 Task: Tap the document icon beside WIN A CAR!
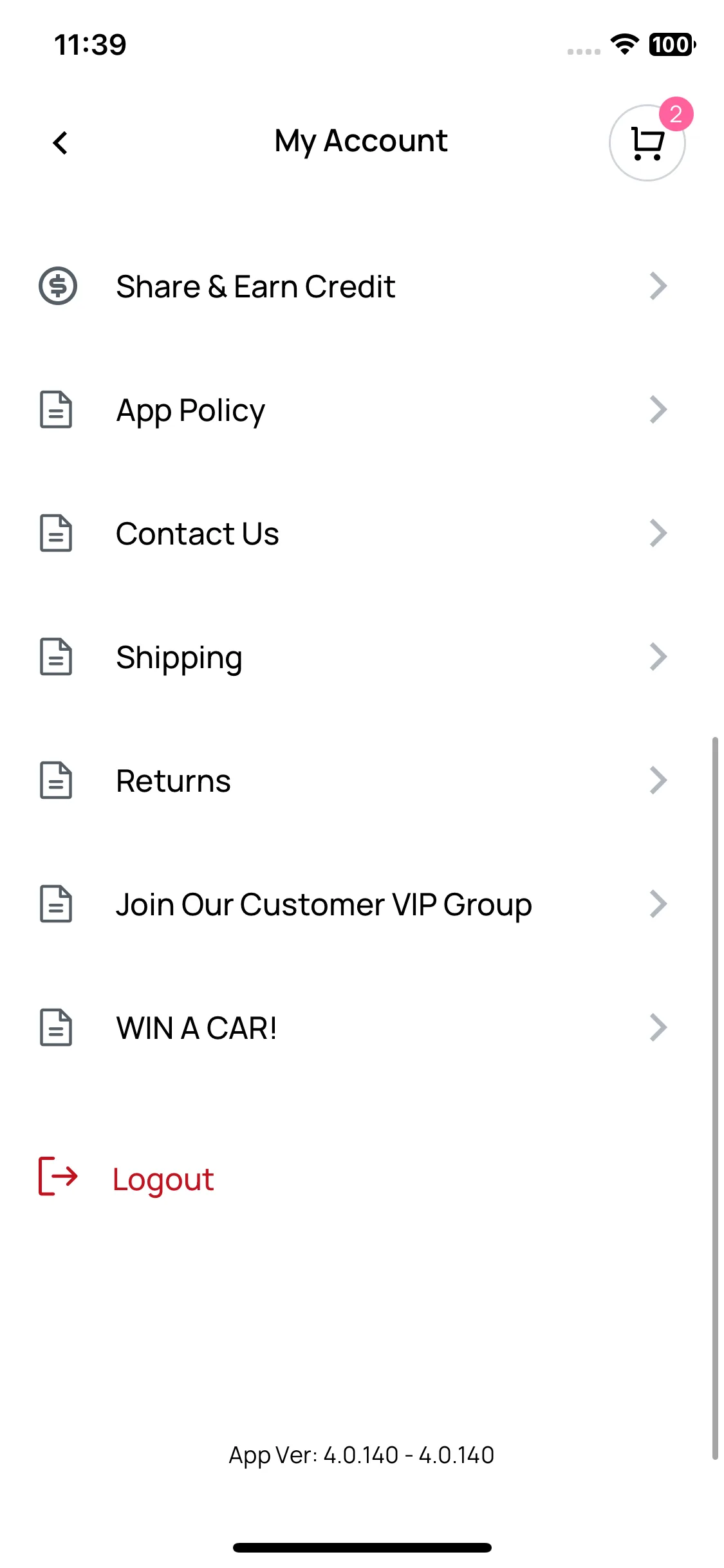click(56, 1027)
